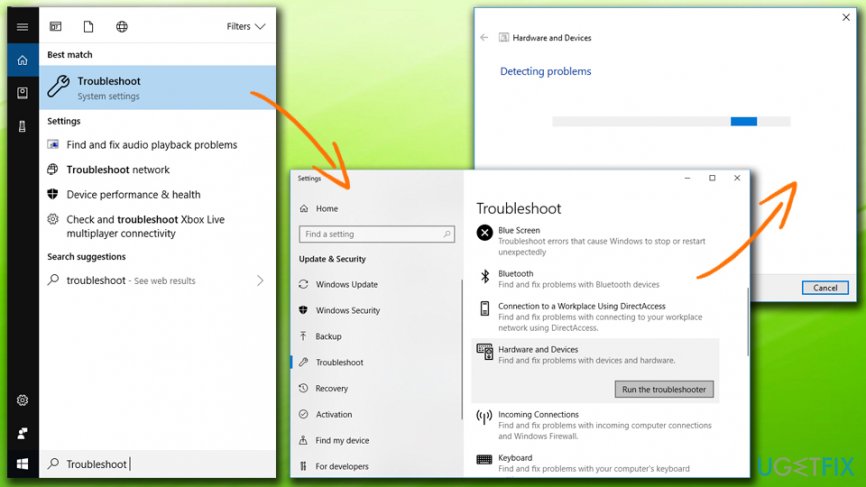Click the Detecting problems progress bar
This screenshot has width=866, height=487.
[671, 121]
